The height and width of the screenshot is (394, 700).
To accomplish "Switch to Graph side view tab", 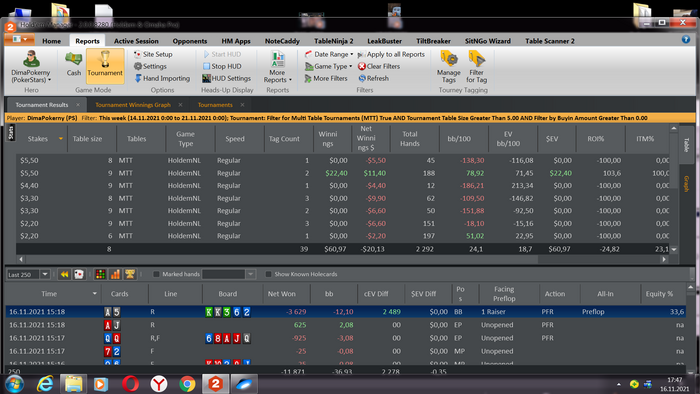I will (687, 183).
